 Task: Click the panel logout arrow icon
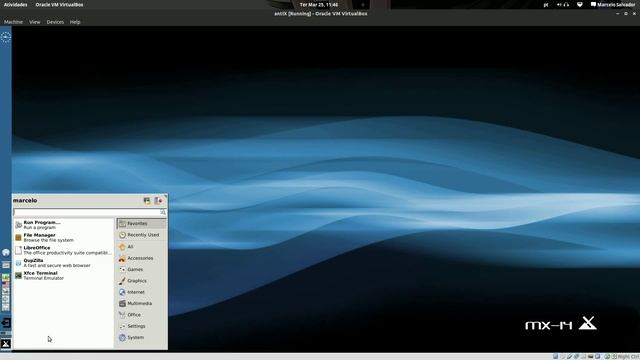[6, 323]
